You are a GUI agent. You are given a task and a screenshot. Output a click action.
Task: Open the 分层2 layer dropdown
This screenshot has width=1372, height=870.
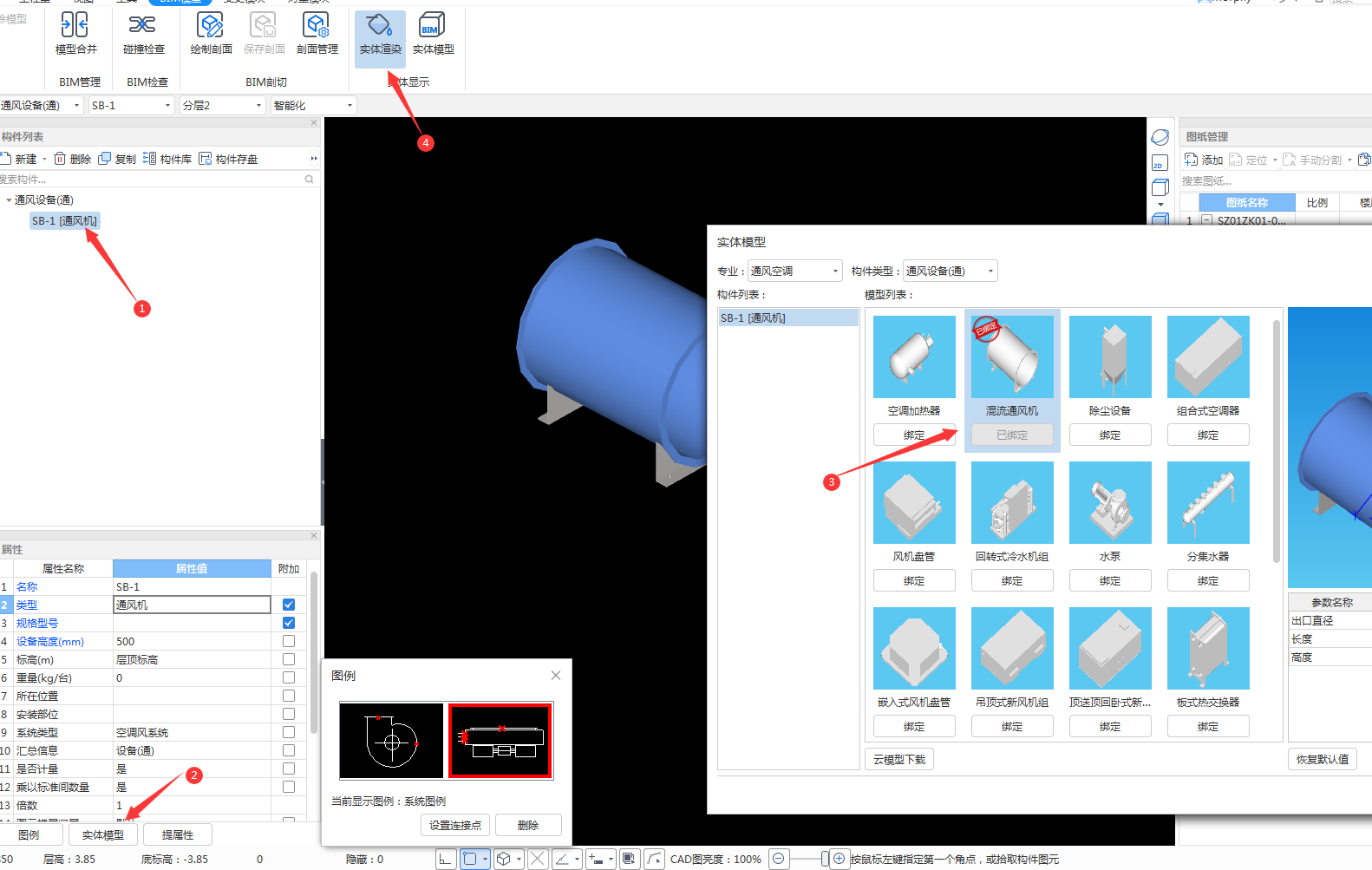click(x=222, y=105)
